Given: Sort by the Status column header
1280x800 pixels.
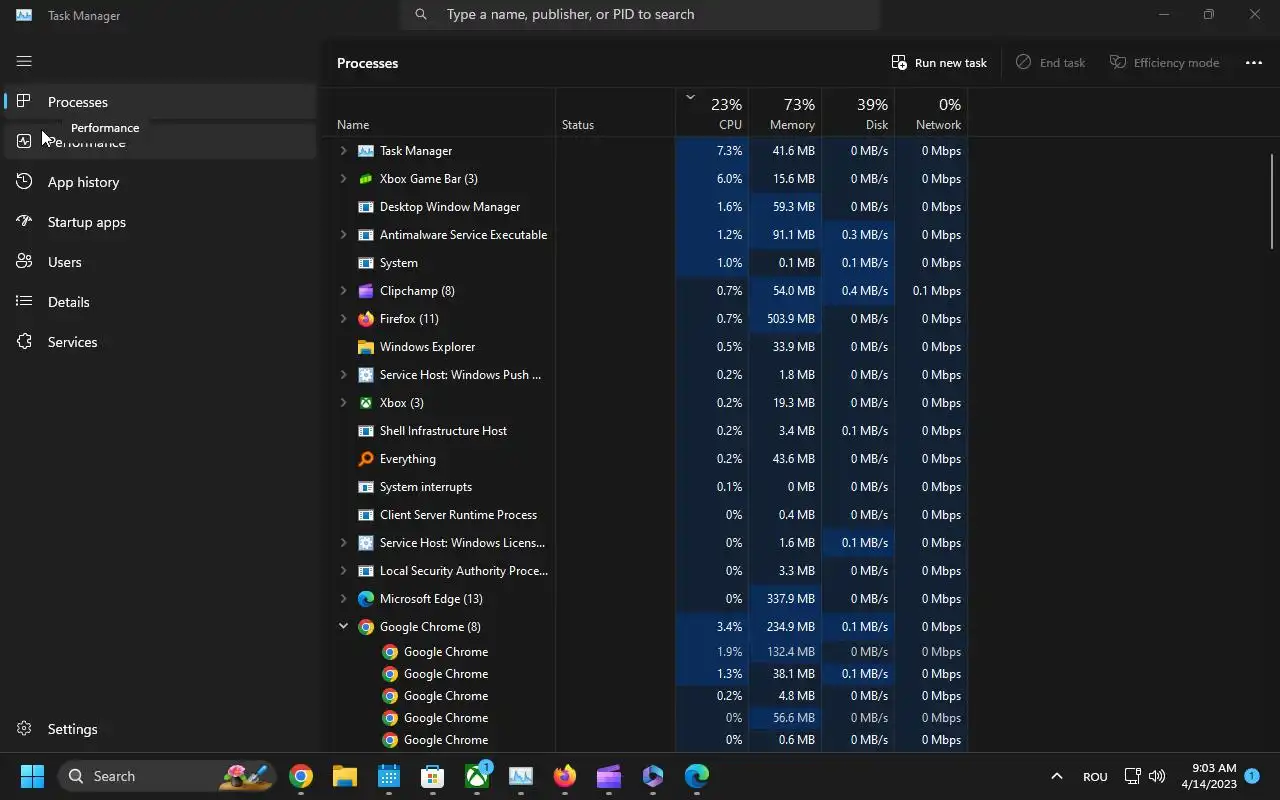Looking at the screenshot, I should coord(616,112).
